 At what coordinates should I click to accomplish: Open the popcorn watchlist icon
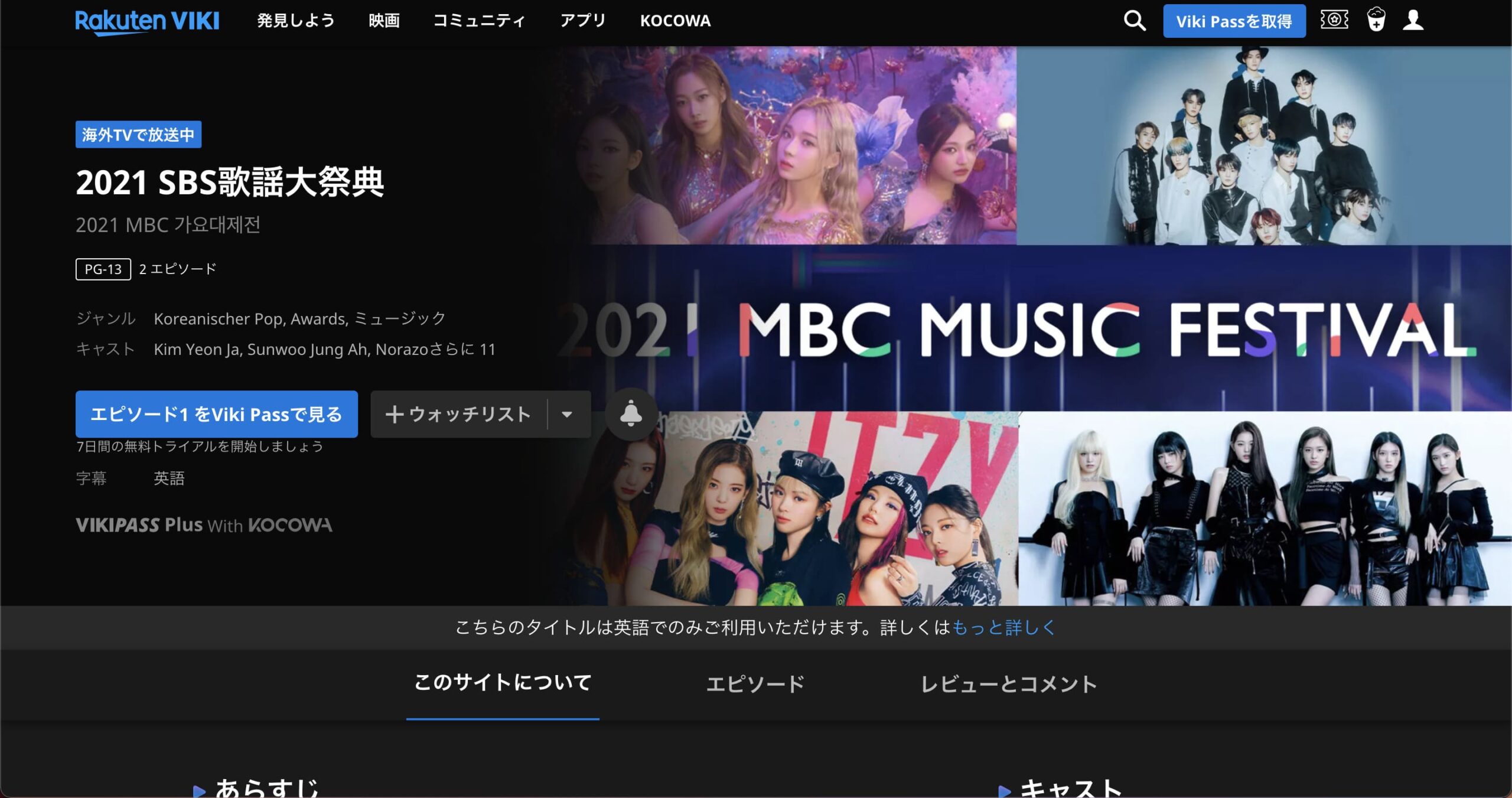[x=1376, y=19]
